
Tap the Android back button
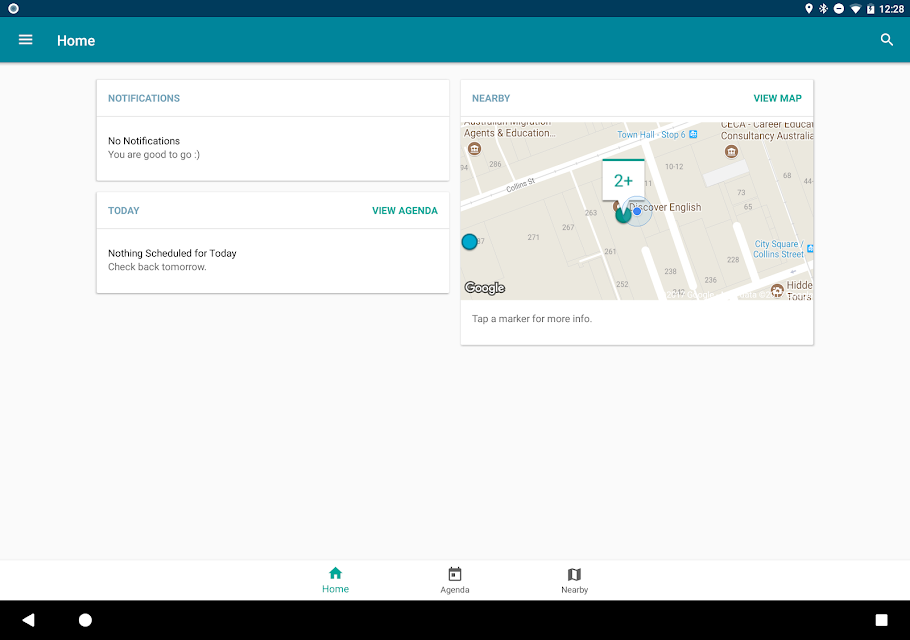(28, 620)
